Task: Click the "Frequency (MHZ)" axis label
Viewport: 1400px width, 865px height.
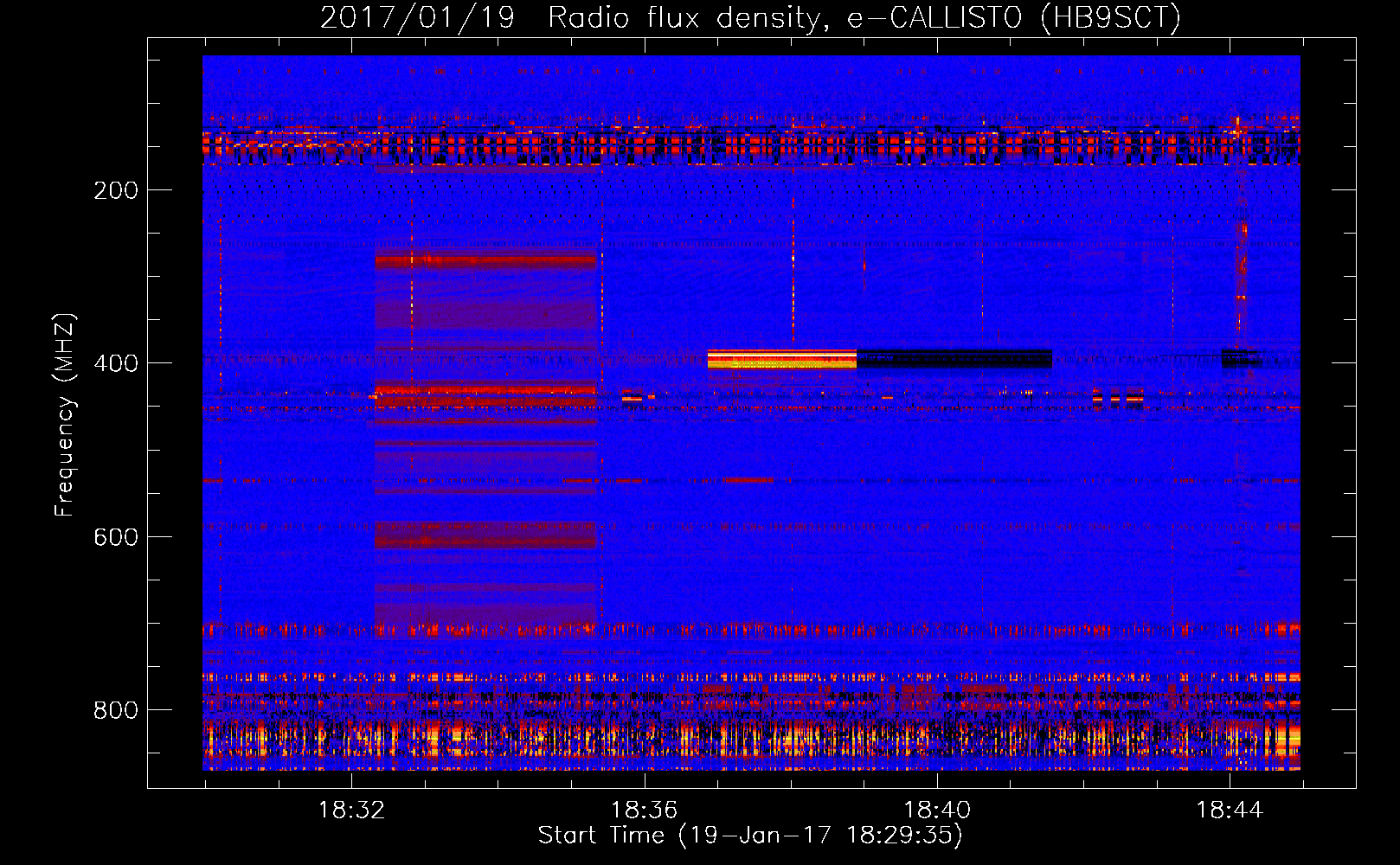Action: 65,415
